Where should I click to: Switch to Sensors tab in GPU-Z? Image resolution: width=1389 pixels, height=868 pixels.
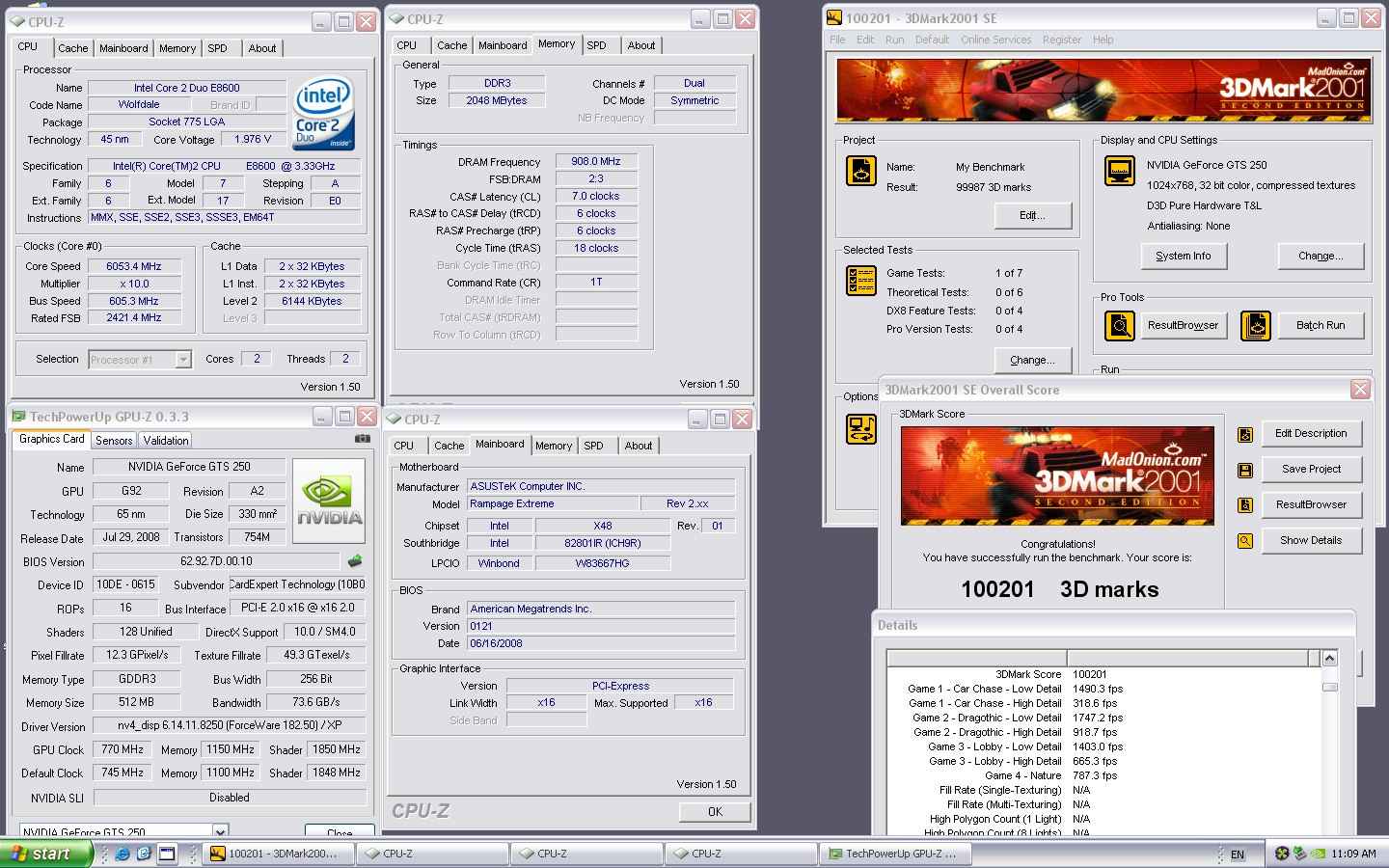pyautogui.click(x=114, y=441)
